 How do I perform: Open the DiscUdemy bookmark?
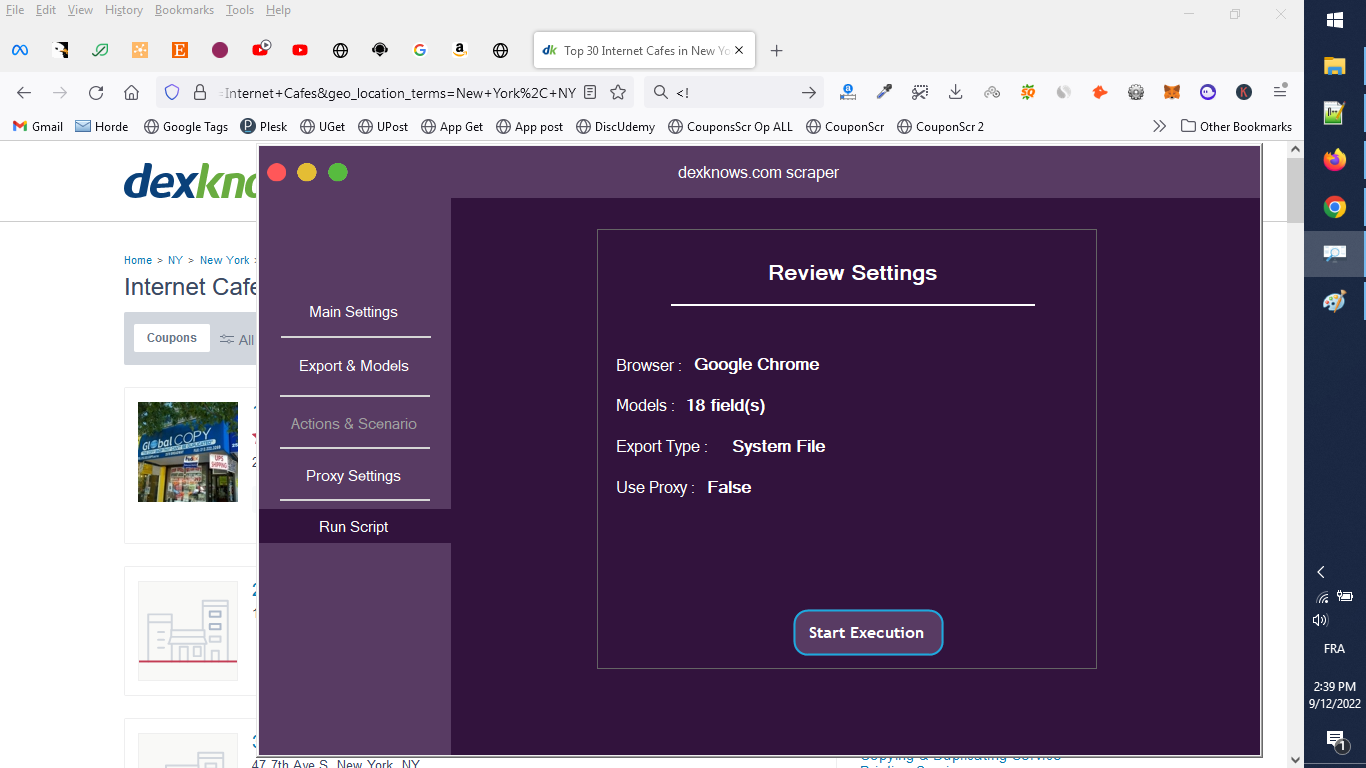coord(616,127)
